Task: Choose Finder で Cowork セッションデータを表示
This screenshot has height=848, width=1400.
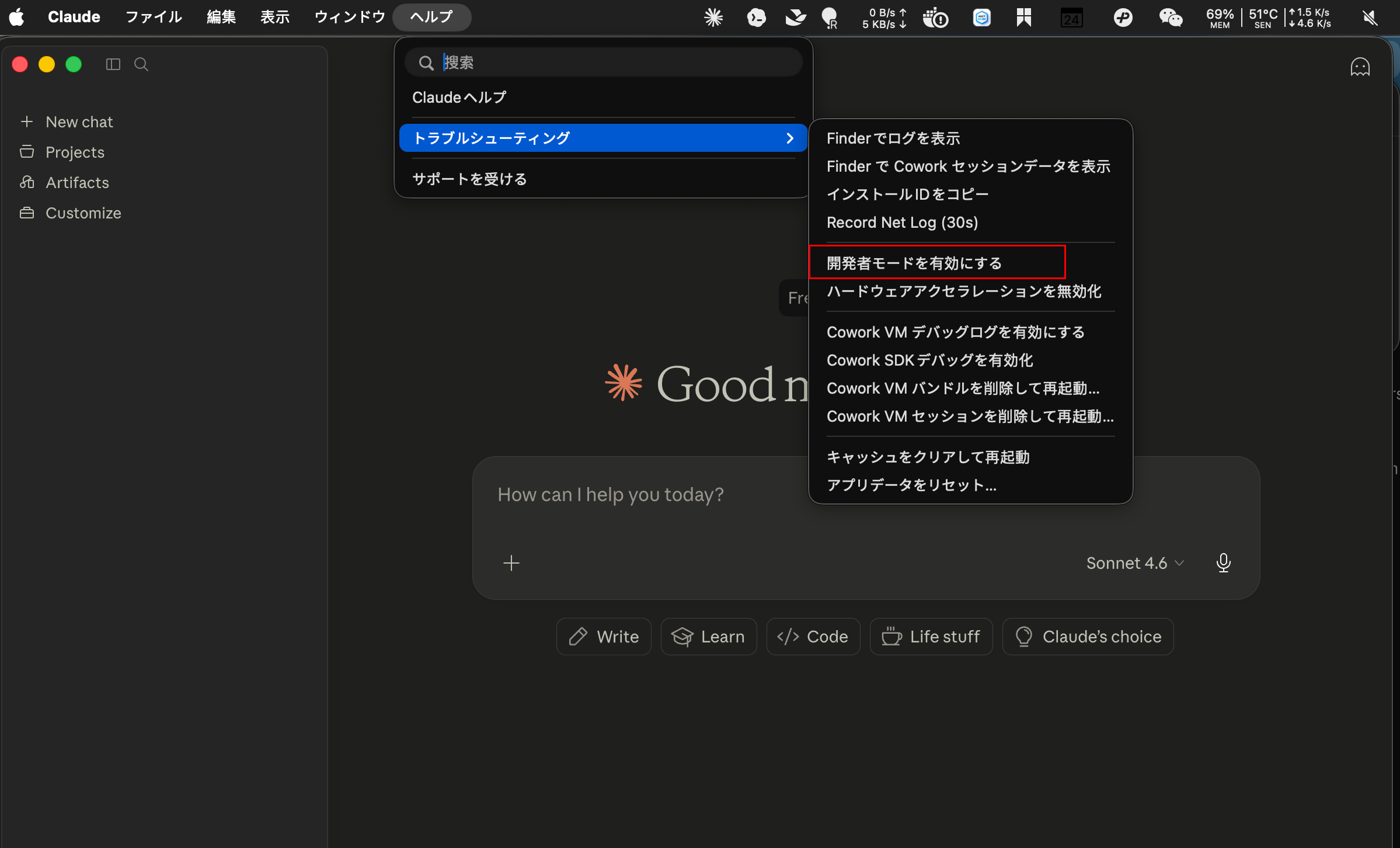Action: (970, 166)
